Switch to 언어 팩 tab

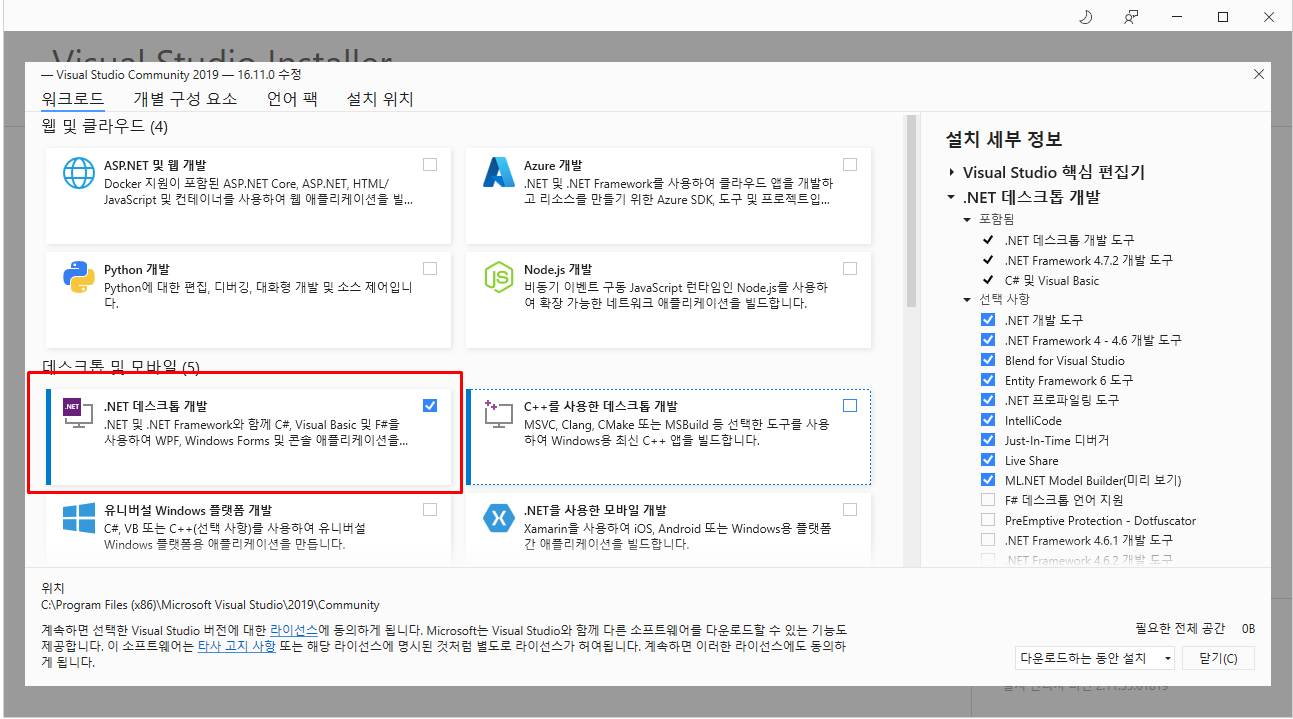click(x=292, y=99)
